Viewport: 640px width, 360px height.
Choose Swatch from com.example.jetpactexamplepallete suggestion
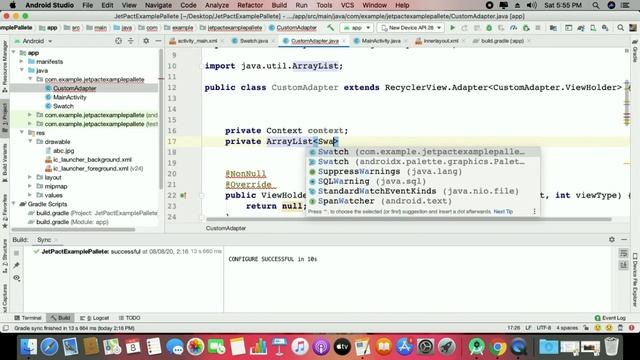pos(423,152)
